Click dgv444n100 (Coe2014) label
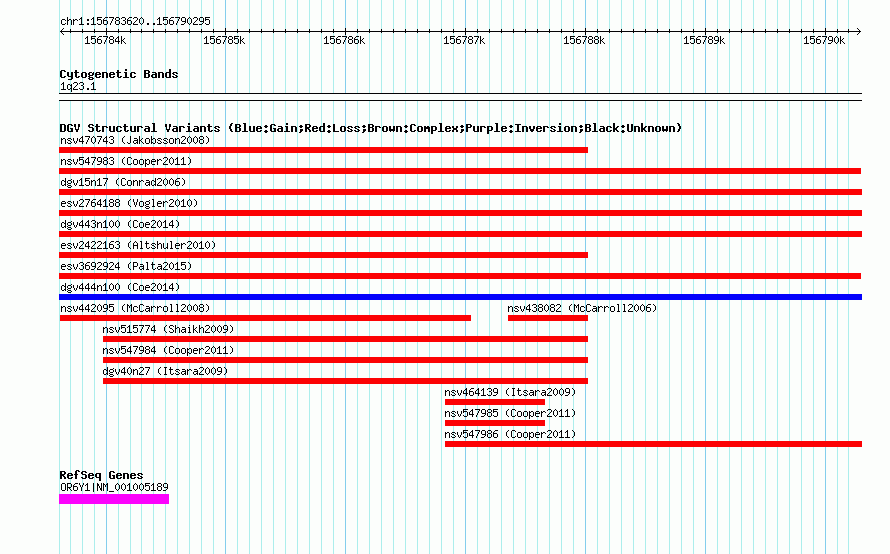The height and width of the screenshot is (554, 890). pyautogui.click(x=120, y=287)
